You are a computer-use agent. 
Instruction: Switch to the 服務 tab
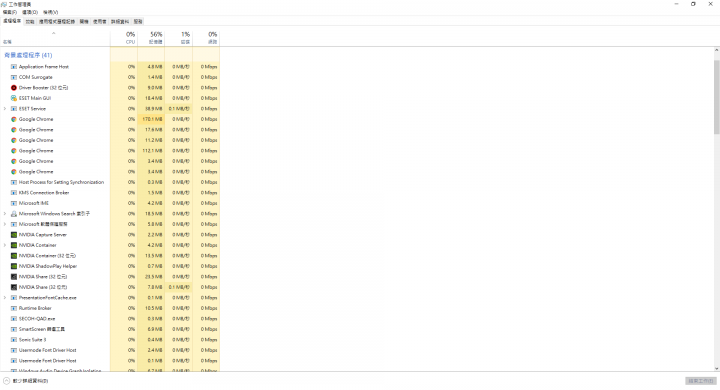(x=138, y=22)
